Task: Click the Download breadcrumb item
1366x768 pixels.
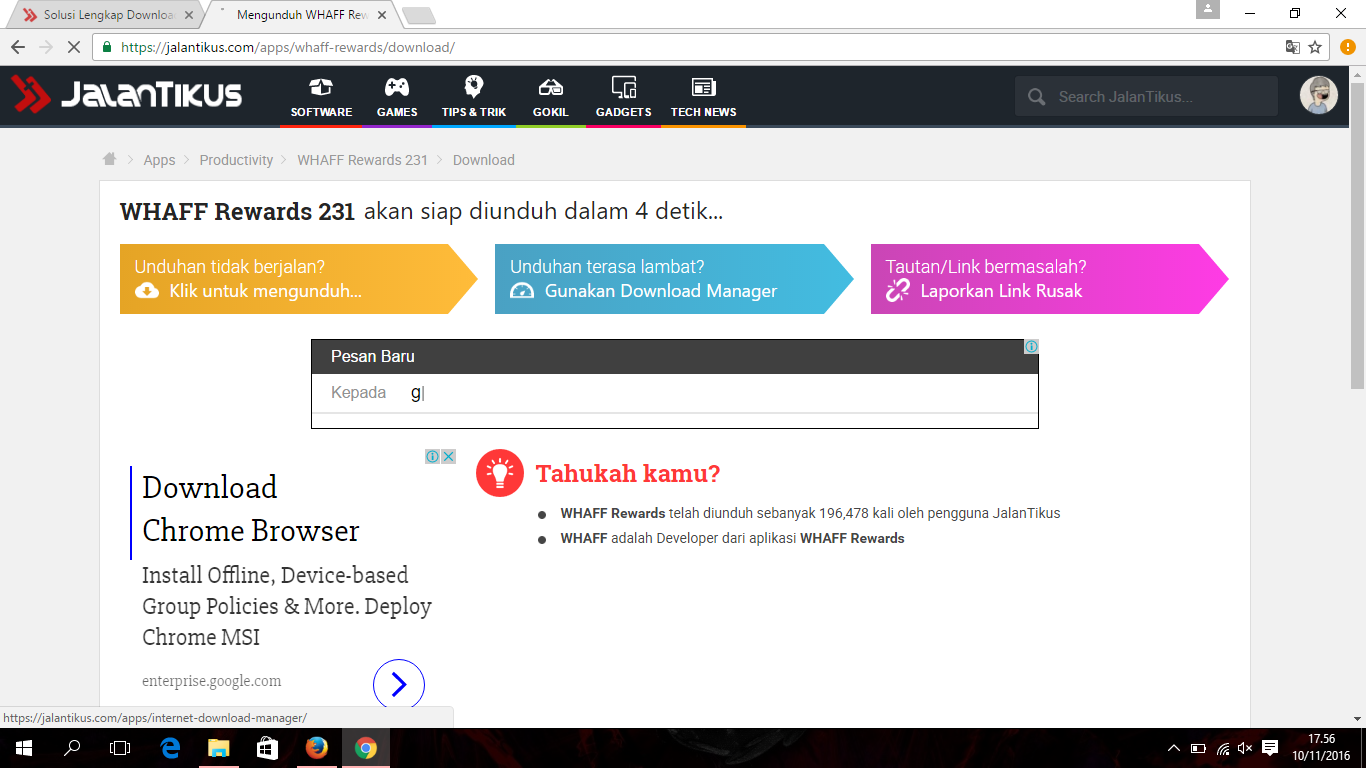Action: pos(484,160)
